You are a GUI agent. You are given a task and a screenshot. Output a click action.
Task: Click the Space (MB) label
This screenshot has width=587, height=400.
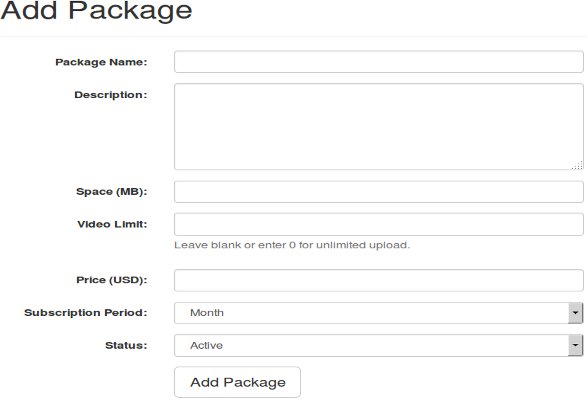click(112, 192)
